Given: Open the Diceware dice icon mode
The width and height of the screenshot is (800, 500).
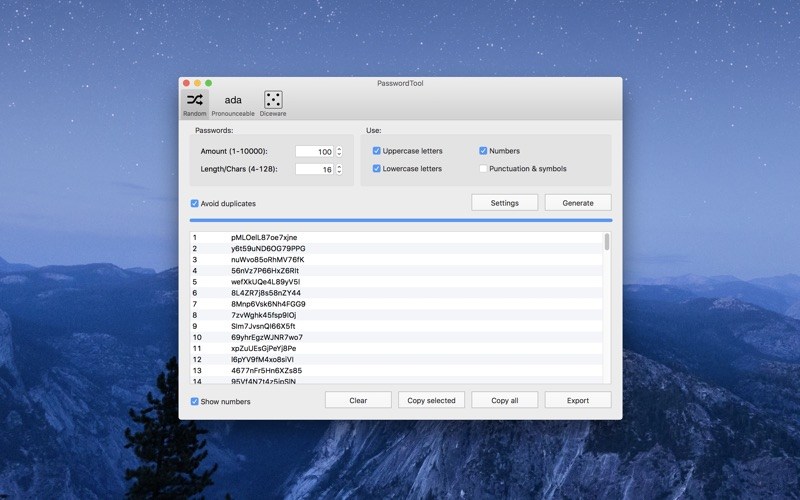Looking at the screenshot, I should tap(273, 100).
